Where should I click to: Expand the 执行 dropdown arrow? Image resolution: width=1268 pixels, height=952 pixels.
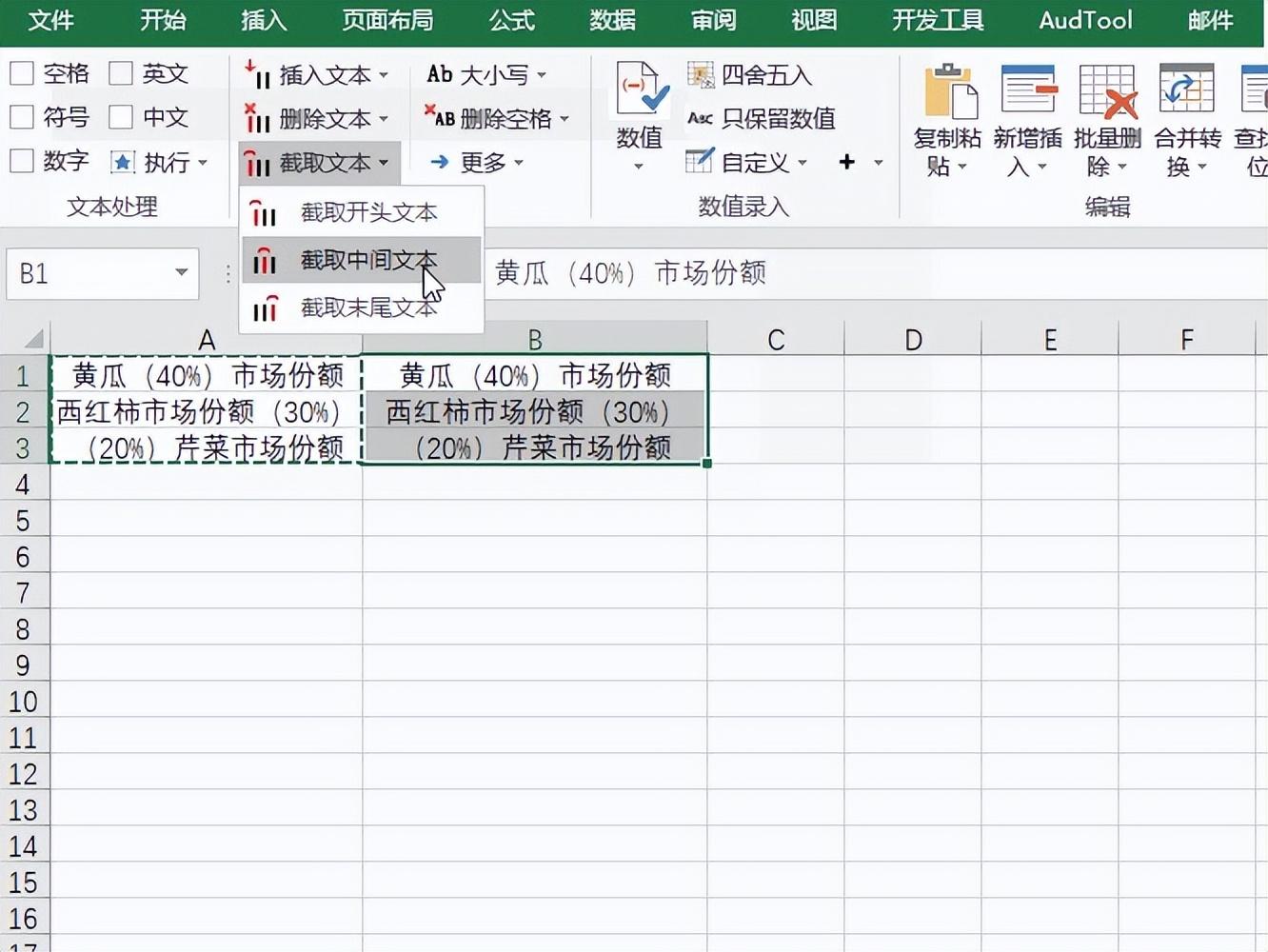[203, 163]
